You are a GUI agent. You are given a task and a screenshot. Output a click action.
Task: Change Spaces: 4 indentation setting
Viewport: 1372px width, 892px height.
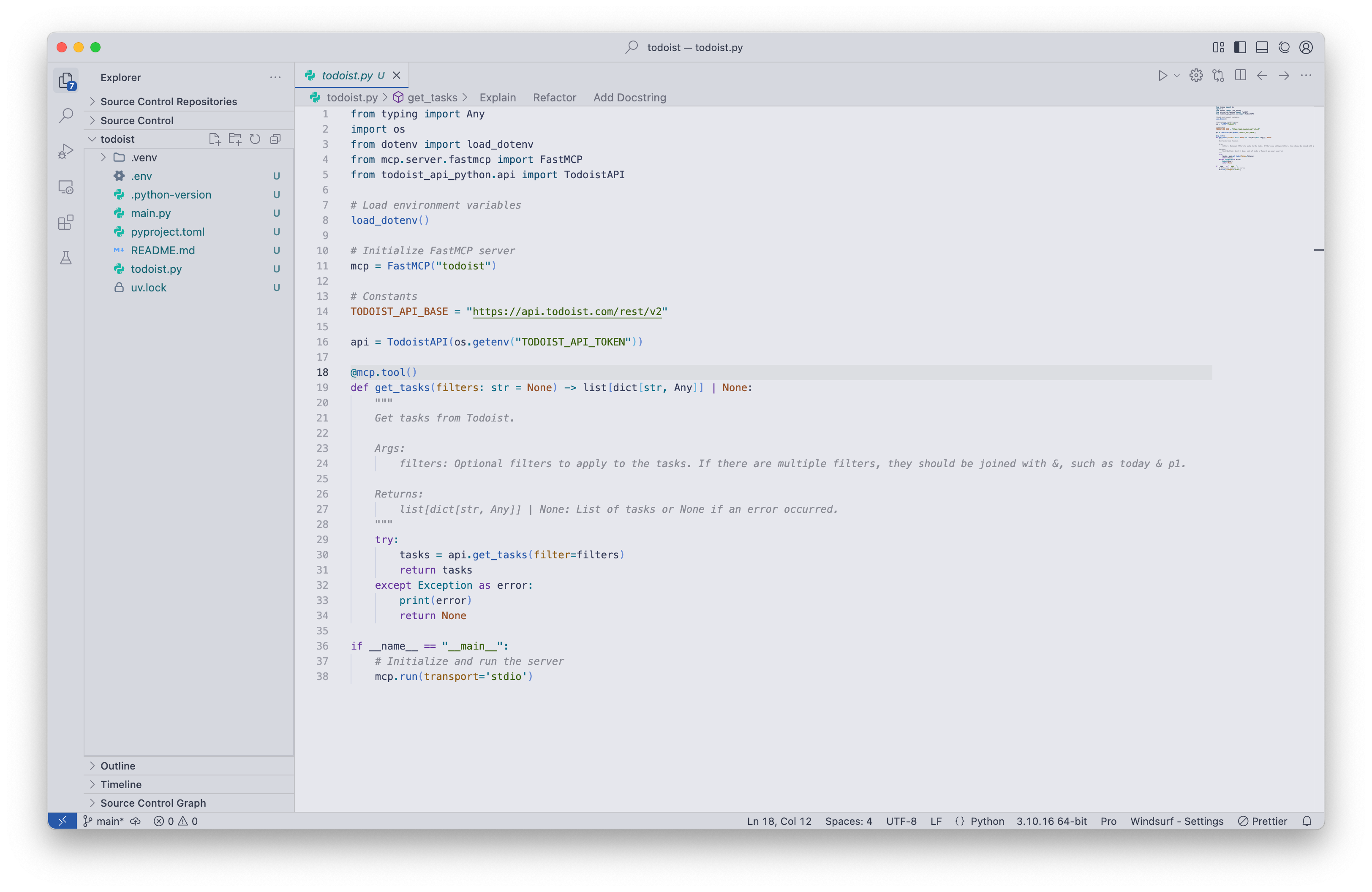pos(849,821)
